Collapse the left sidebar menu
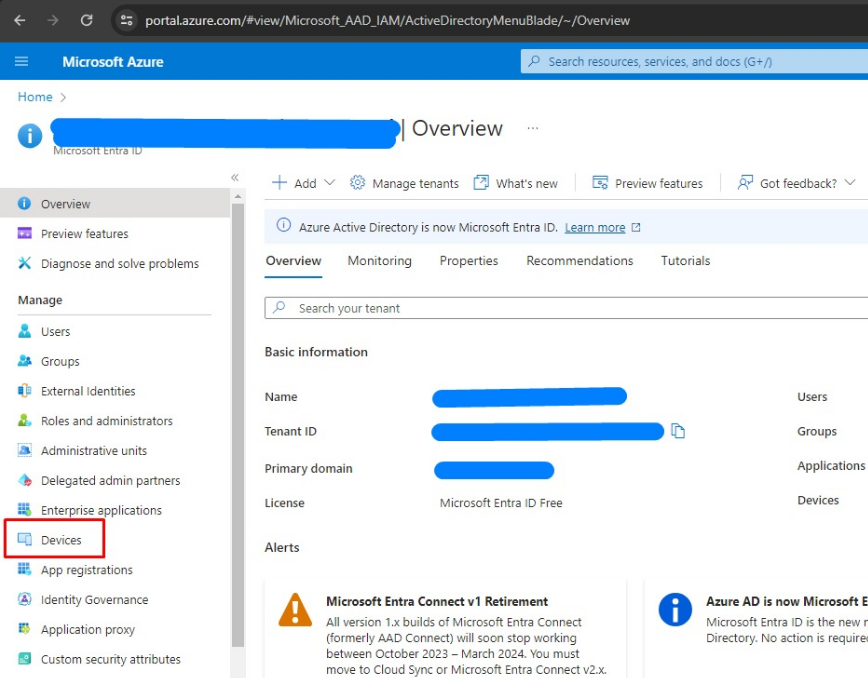Screen dimensions: 868x678 tap(235, 178)
